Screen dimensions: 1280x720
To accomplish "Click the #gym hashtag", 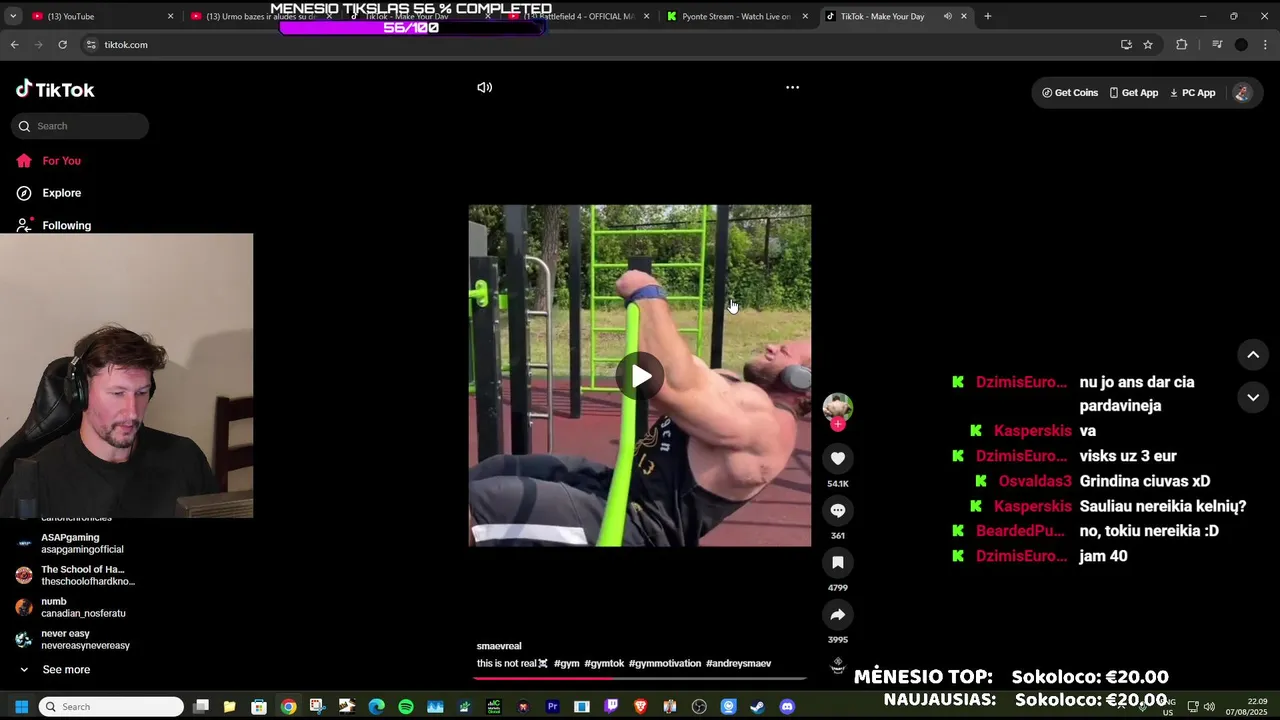I will tap(567, 663).
